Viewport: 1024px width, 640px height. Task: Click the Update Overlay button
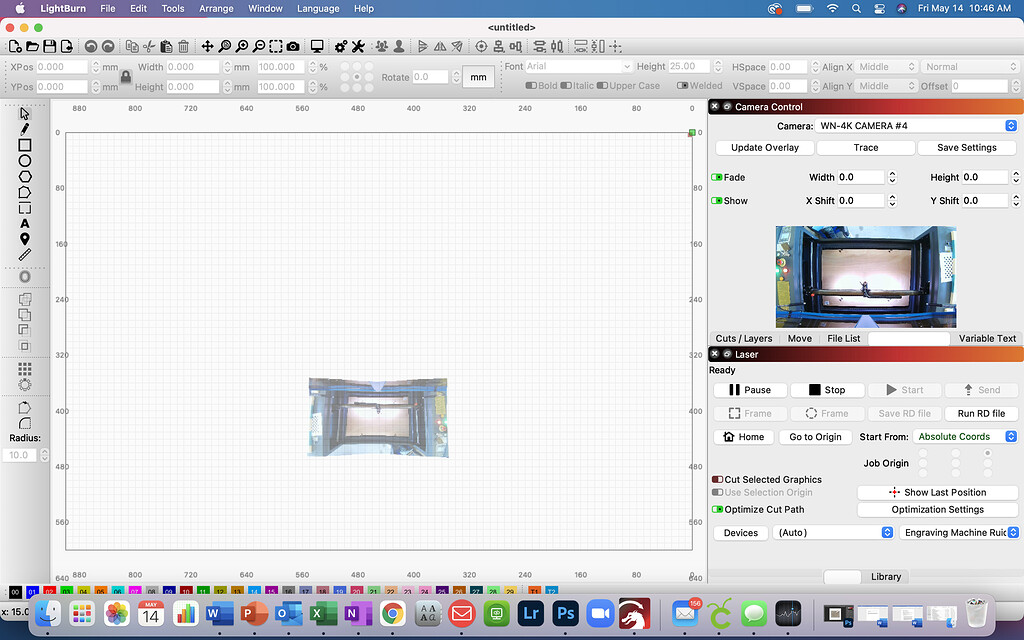[x=763, y=147]
